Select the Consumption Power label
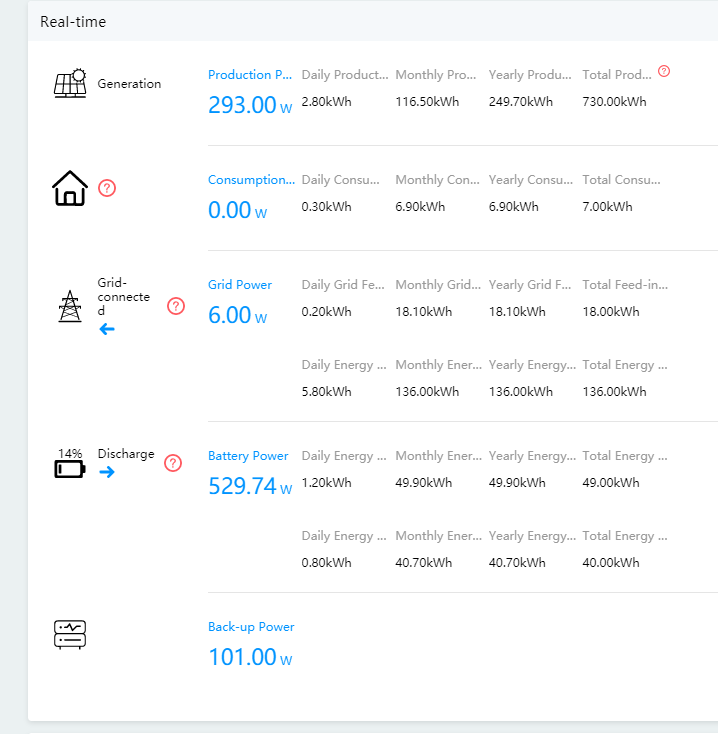This screenshot has height=734, width=718. click(x=251, y=180)
